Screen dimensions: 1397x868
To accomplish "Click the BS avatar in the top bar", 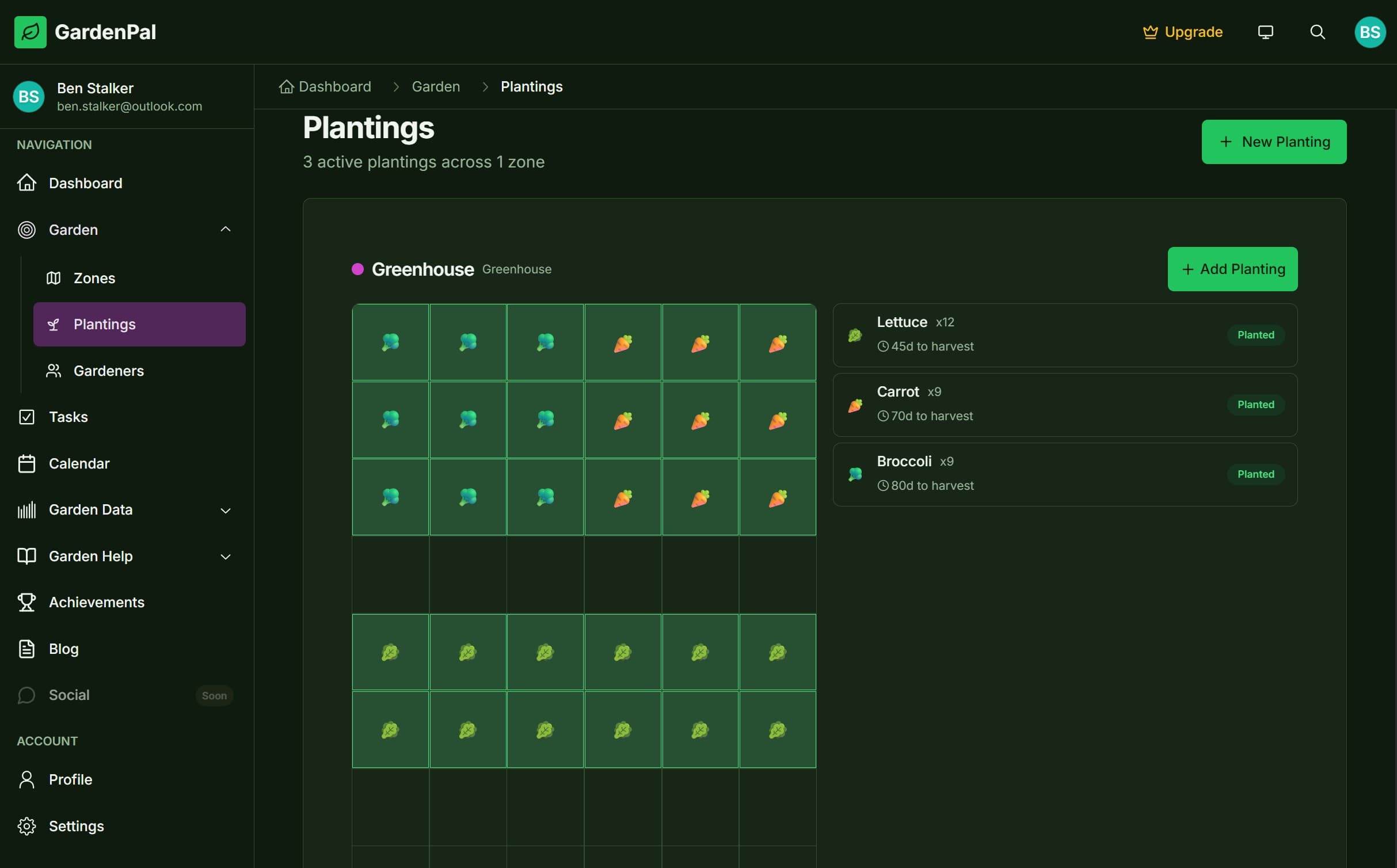I will pos(1371,32).
